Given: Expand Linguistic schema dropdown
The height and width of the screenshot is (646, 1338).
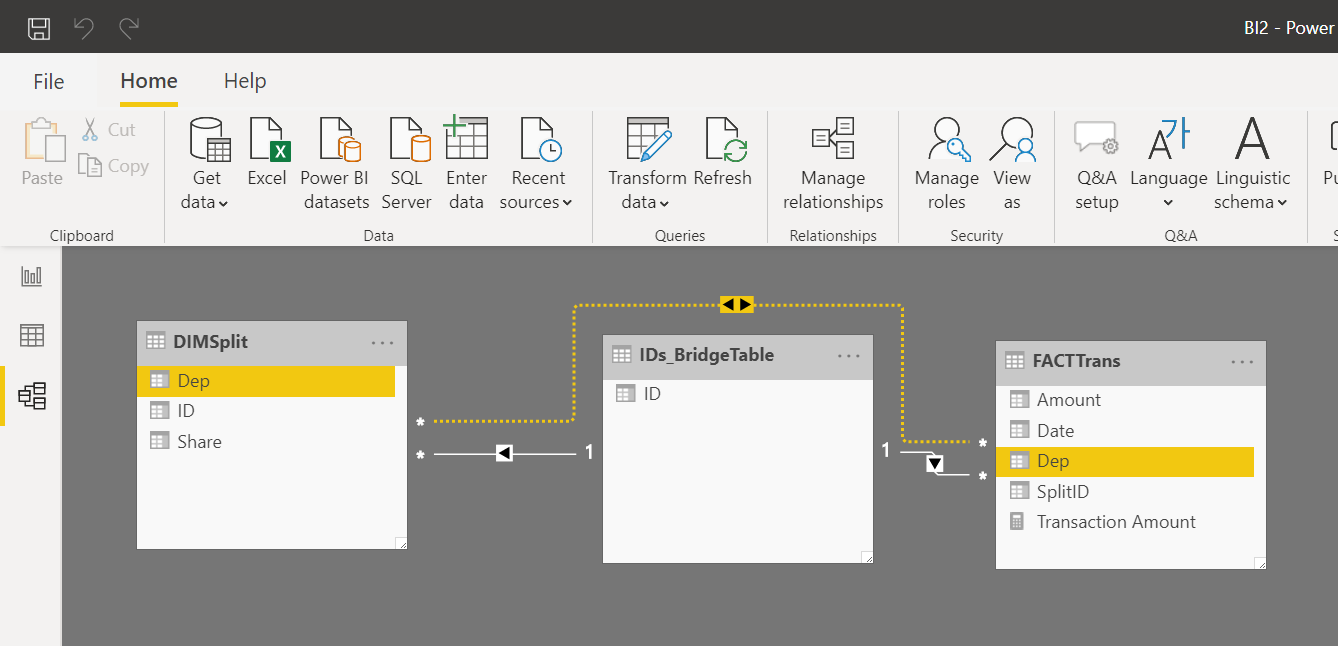Looking at the screenshot, I should click(x=1252, y=165).
